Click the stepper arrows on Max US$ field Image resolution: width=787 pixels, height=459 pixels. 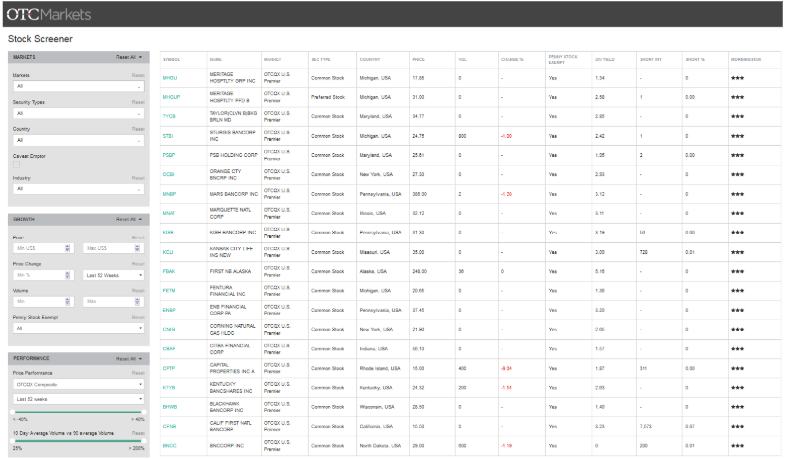(138, 248)
